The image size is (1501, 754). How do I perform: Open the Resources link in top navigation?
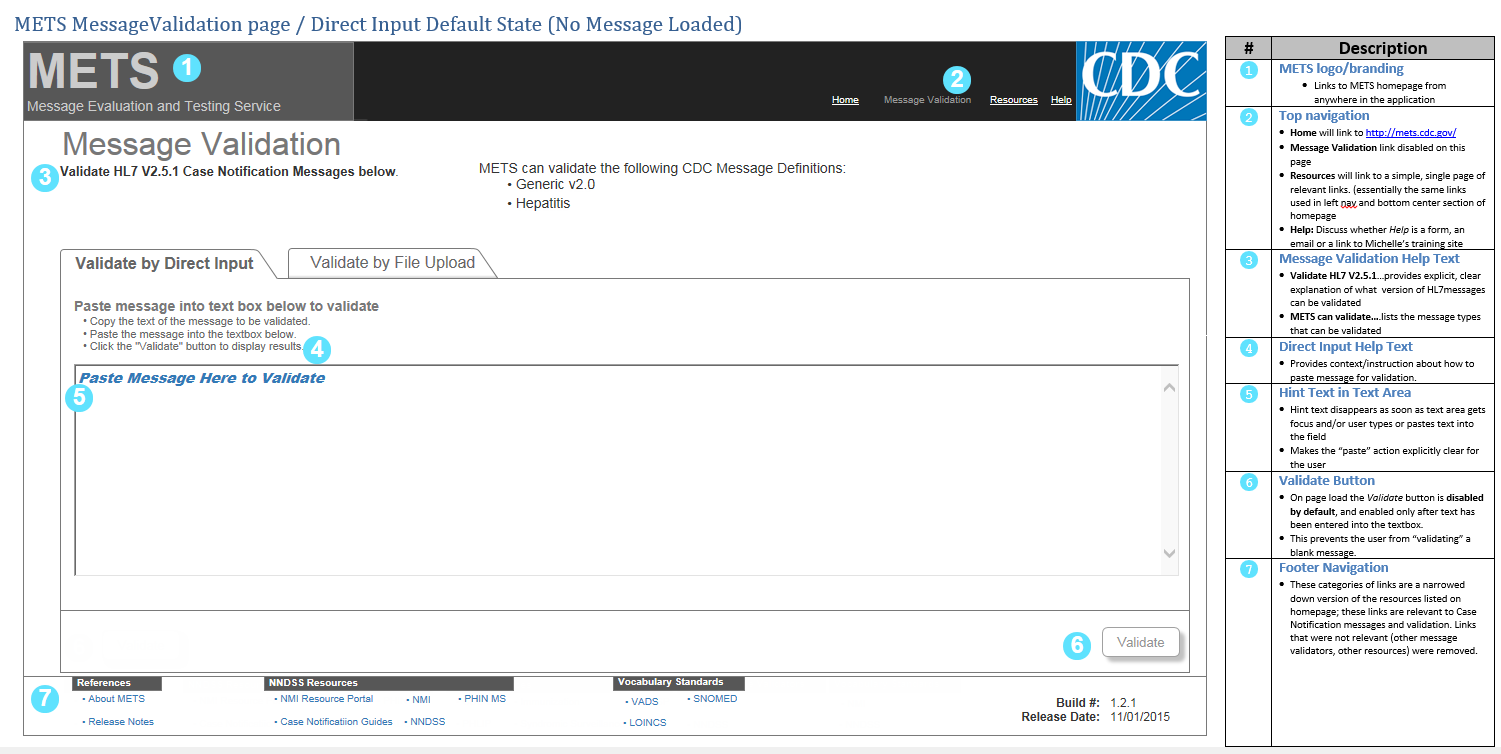(1013, 100)
